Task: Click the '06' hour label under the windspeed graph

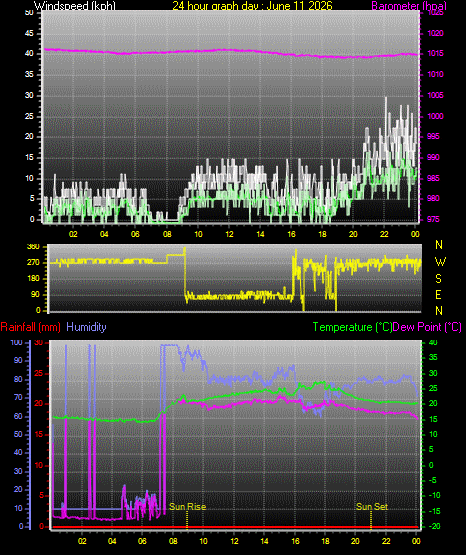Action: point(136,234)
